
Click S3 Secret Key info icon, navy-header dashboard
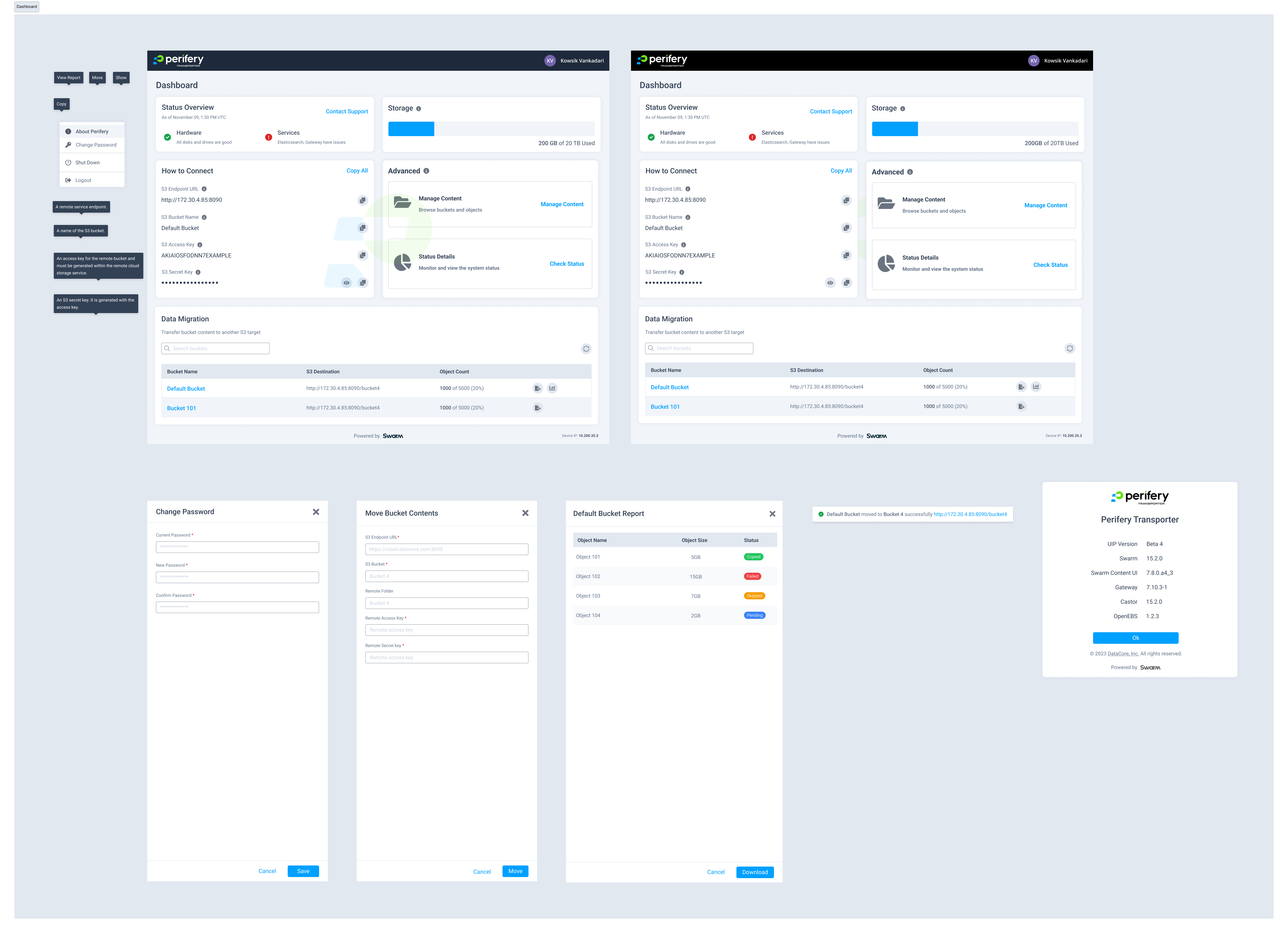198,272
